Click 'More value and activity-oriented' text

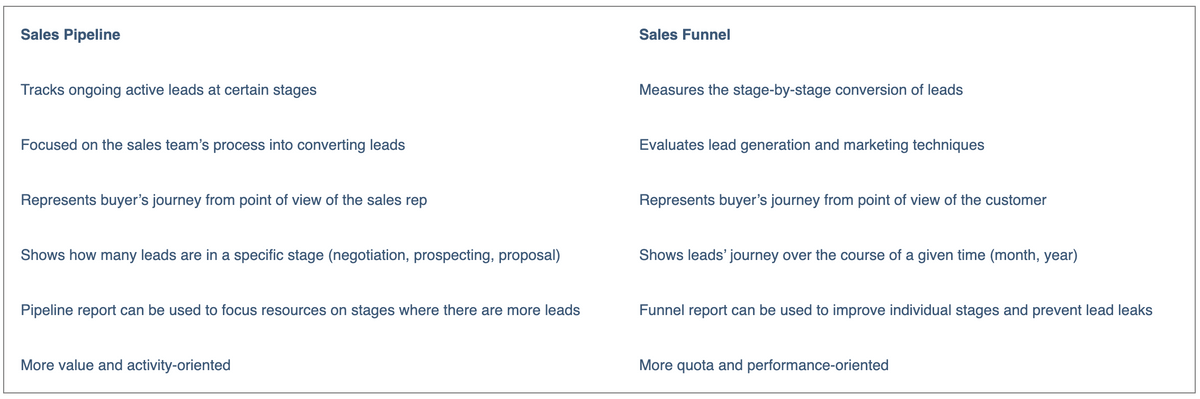click(x=126, y=365)
